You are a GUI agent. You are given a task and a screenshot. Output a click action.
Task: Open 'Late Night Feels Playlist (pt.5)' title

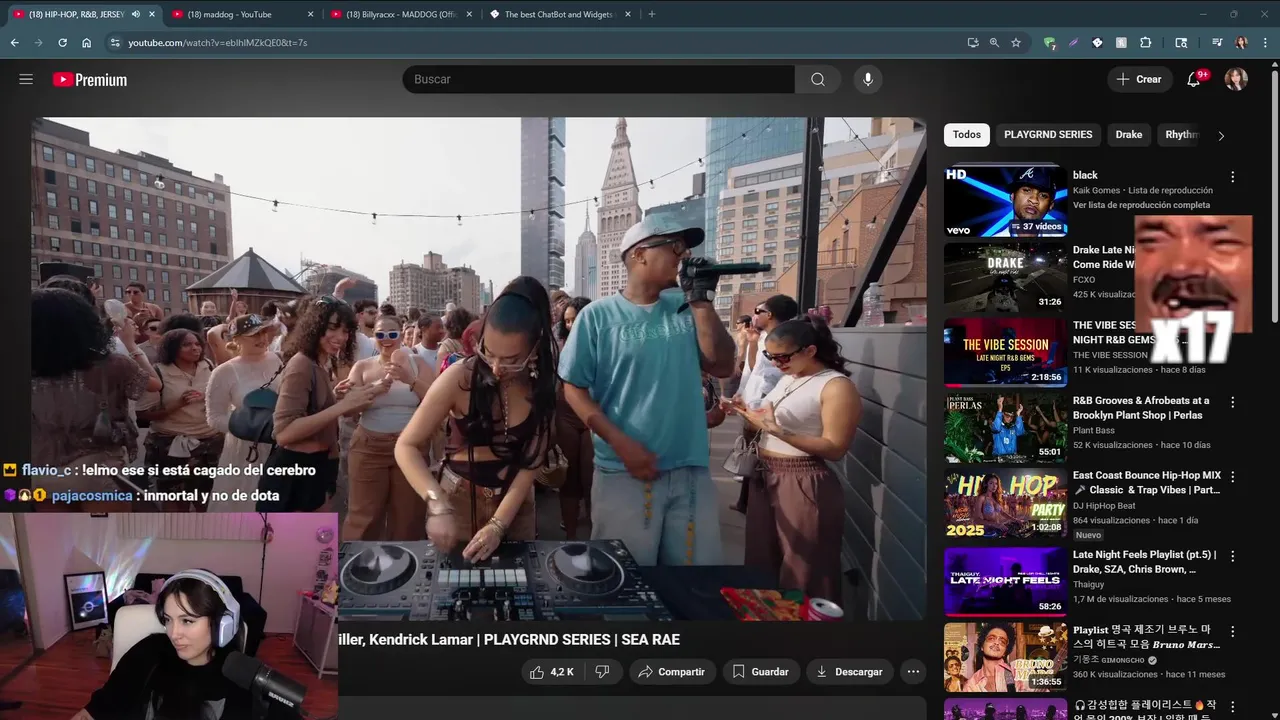(x=1145, y=561)
